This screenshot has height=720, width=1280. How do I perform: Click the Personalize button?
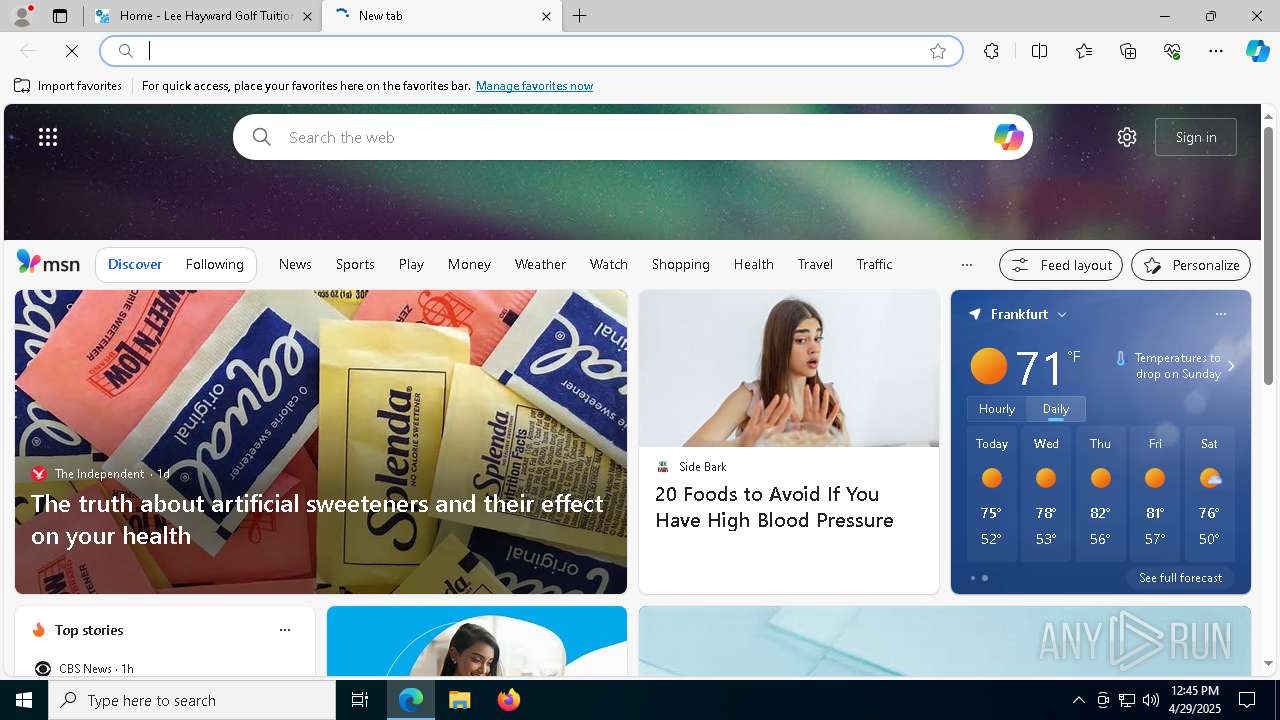point(1191,265)
